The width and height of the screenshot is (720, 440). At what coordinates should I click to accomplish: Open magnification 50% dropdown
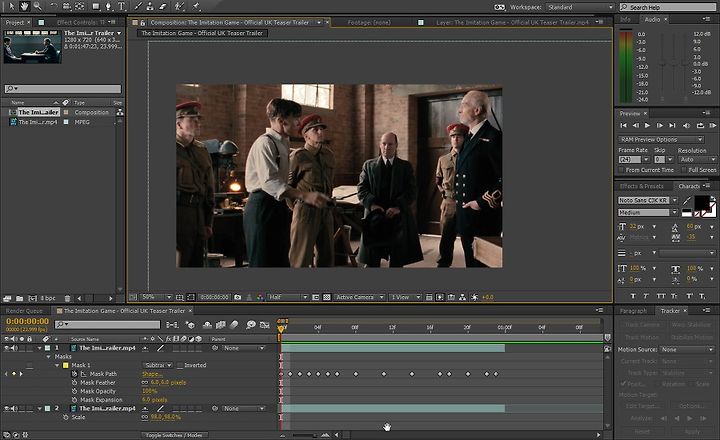click(156, 297)
